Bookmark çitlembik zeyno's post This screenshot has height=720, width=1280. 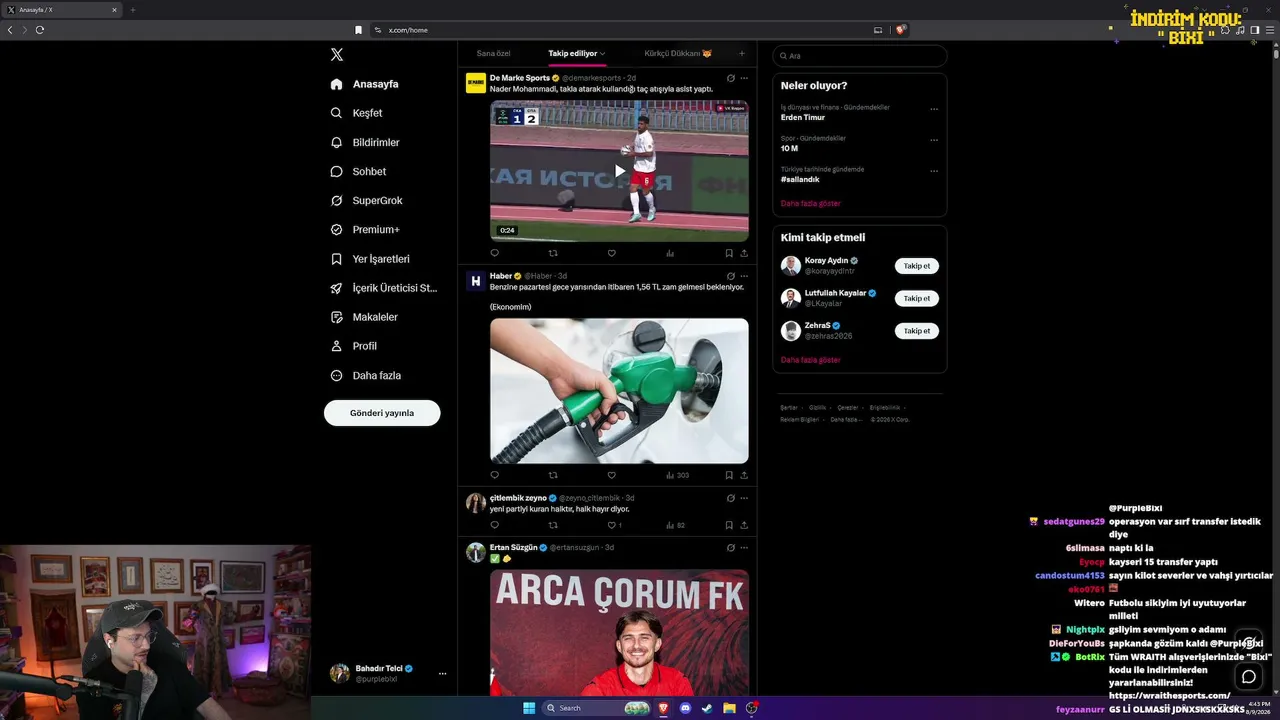729,525
